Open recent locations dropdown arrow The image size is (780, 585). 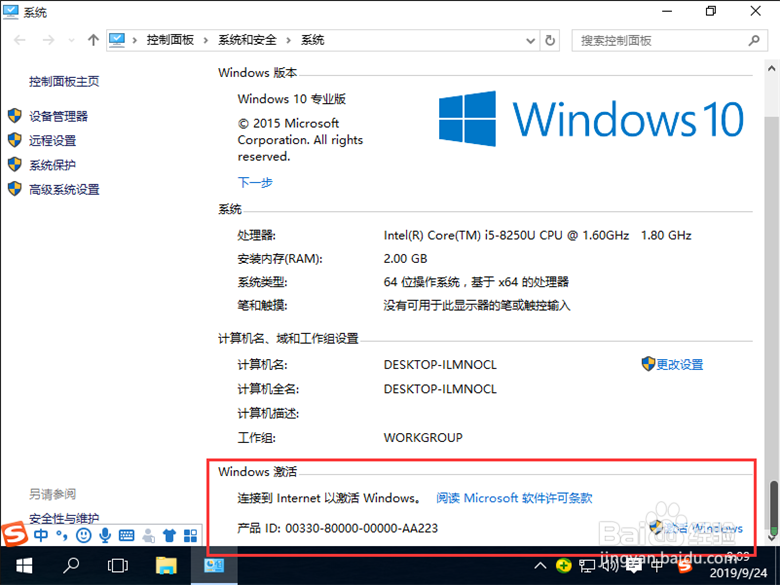click(71, 40)
